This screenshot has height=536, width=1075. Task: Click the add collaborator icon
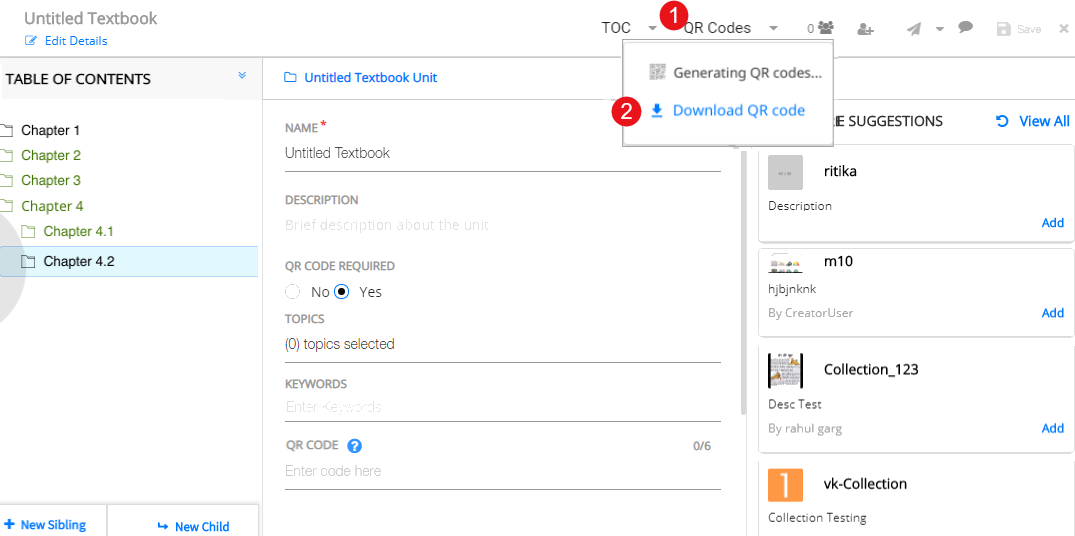[x=866, y=29]
